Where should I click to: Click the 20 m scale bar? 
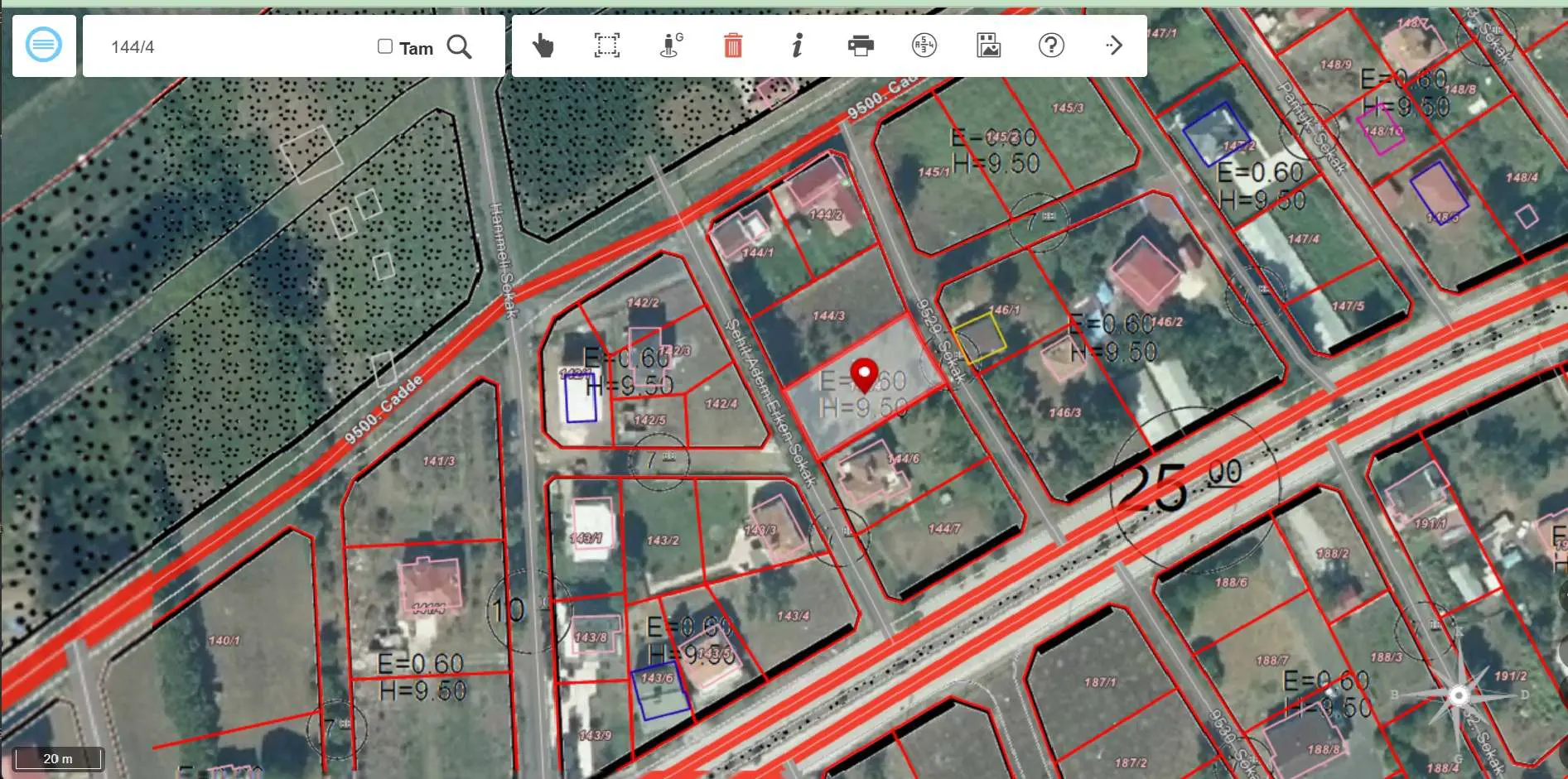click(x=59, y=758)
